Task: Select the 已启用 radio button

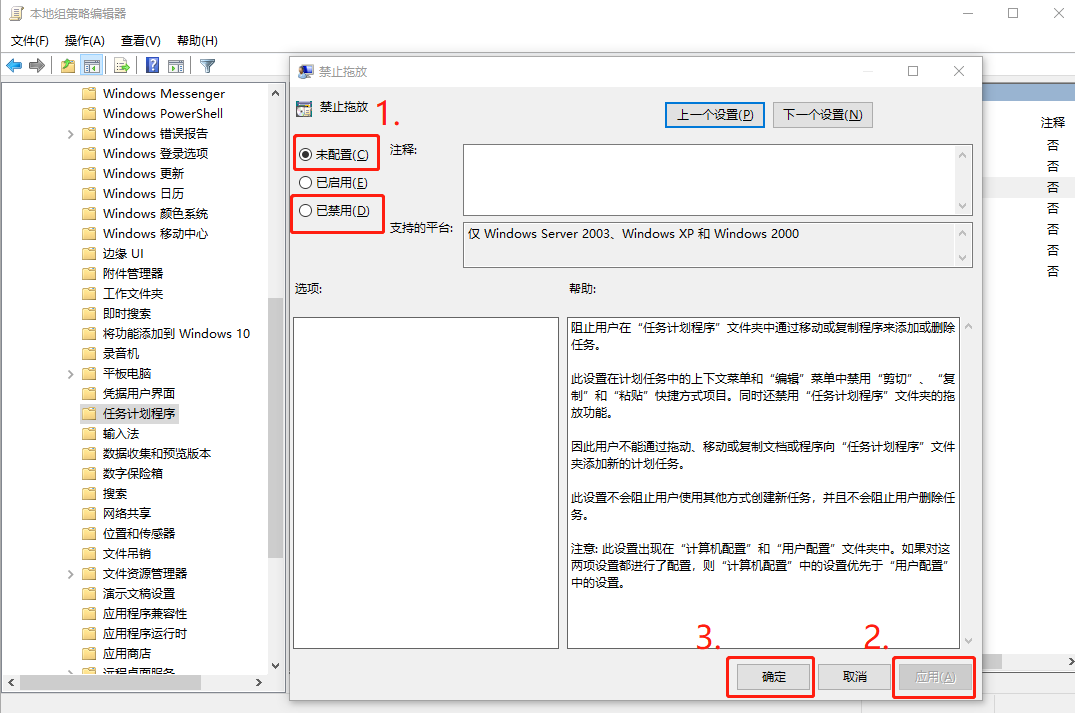Action: click(x=306, y=182)
